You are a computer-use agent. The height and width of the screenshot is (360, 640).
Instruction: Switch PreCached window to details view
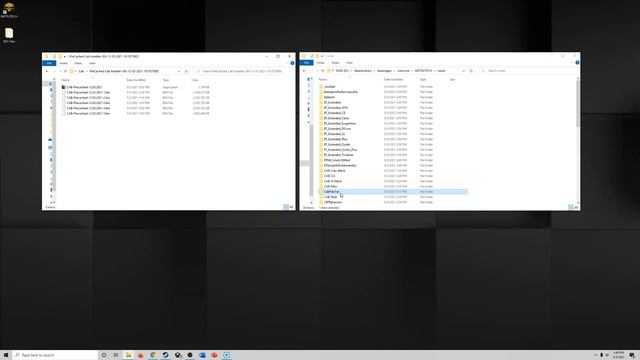pyautogui.click(x=286, y=207)
